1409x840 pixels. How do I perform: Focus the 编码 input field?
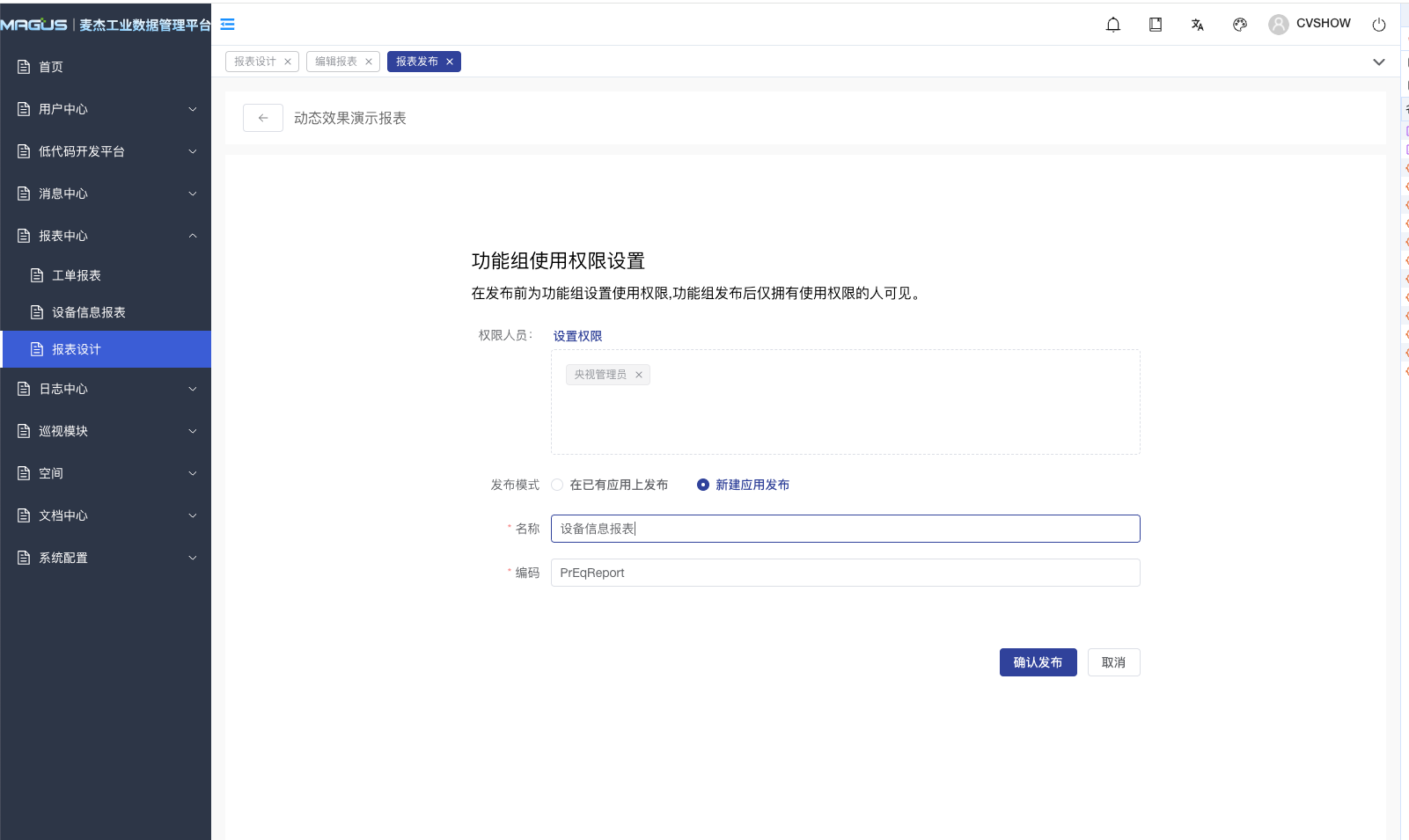[x=846, y=573]
